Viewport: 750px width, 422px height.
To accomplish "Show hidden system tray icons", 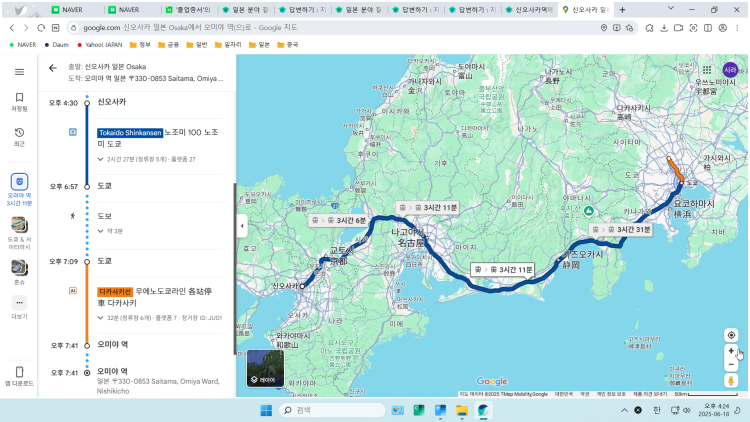I will (x=624, y=410).
